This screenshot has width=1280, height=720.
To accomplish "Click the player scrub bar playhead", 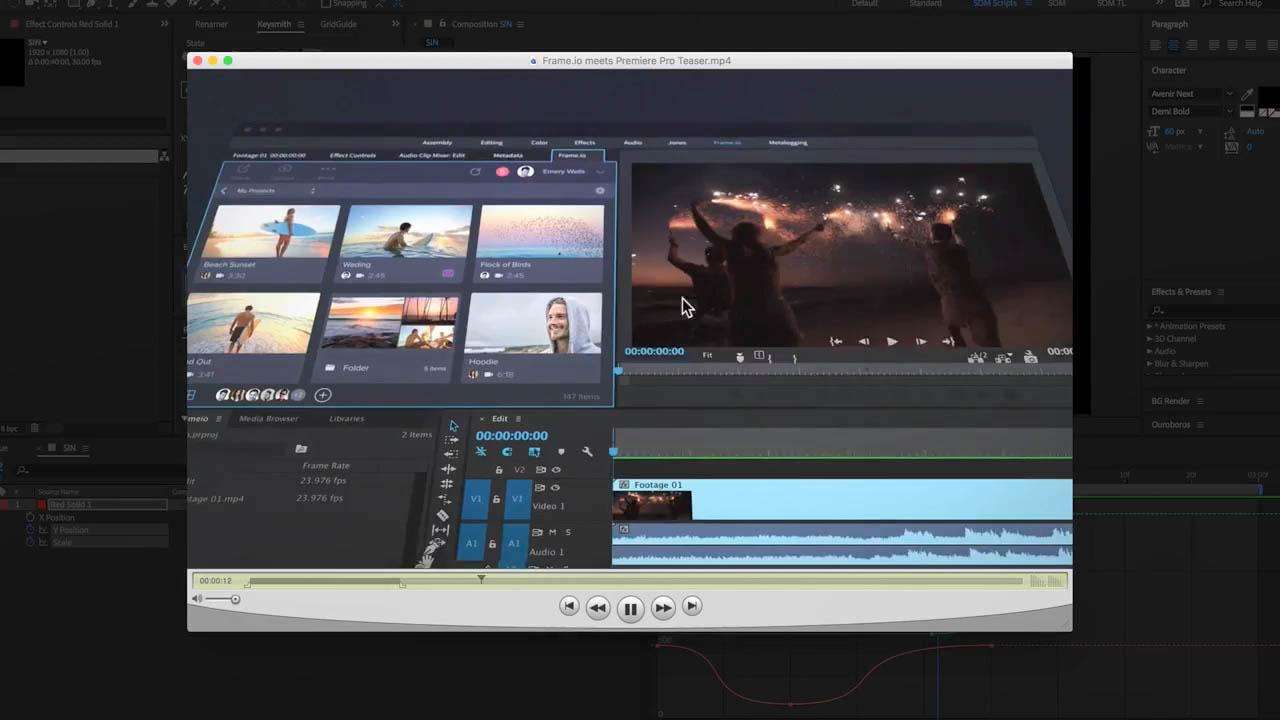I will pyautogui.click(x=481, y=578).
